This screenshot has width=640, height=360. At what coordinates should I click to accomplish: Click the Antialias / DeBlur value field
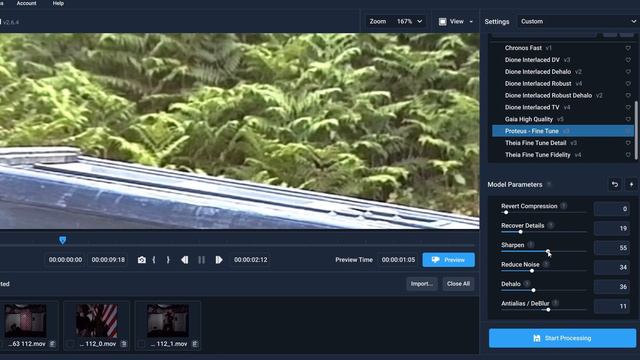point(611,306)
